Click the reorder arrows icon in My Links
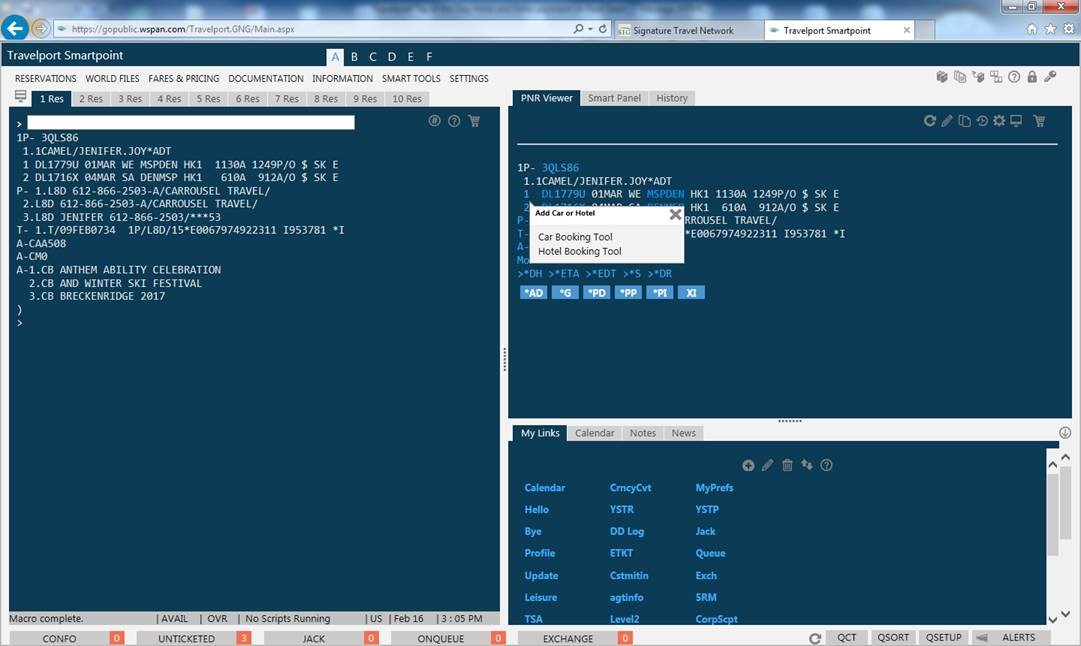This screenshot has height=646, width=1081. (x=807, y=465)
